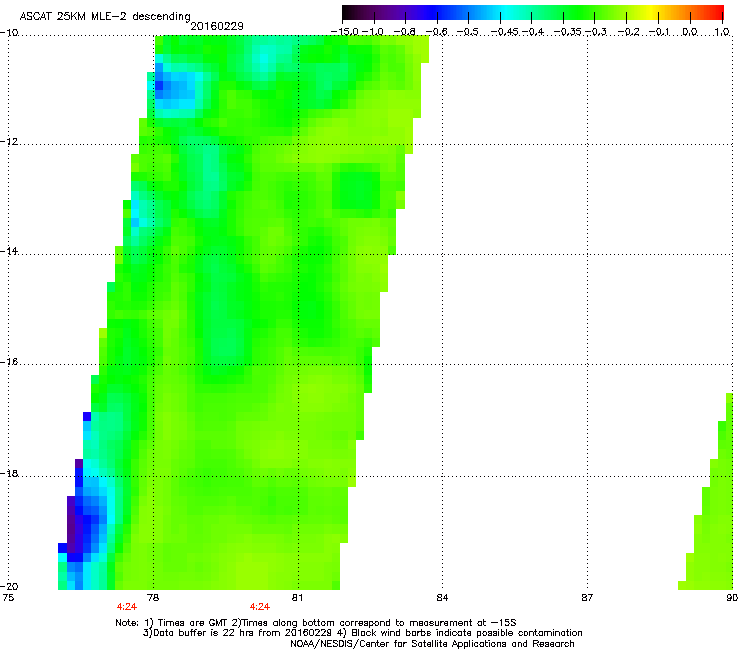Click the -0.45 color scale label
The height and width of the screenshot is (650, 740).
pyautogui.click(x=504, y=32)
